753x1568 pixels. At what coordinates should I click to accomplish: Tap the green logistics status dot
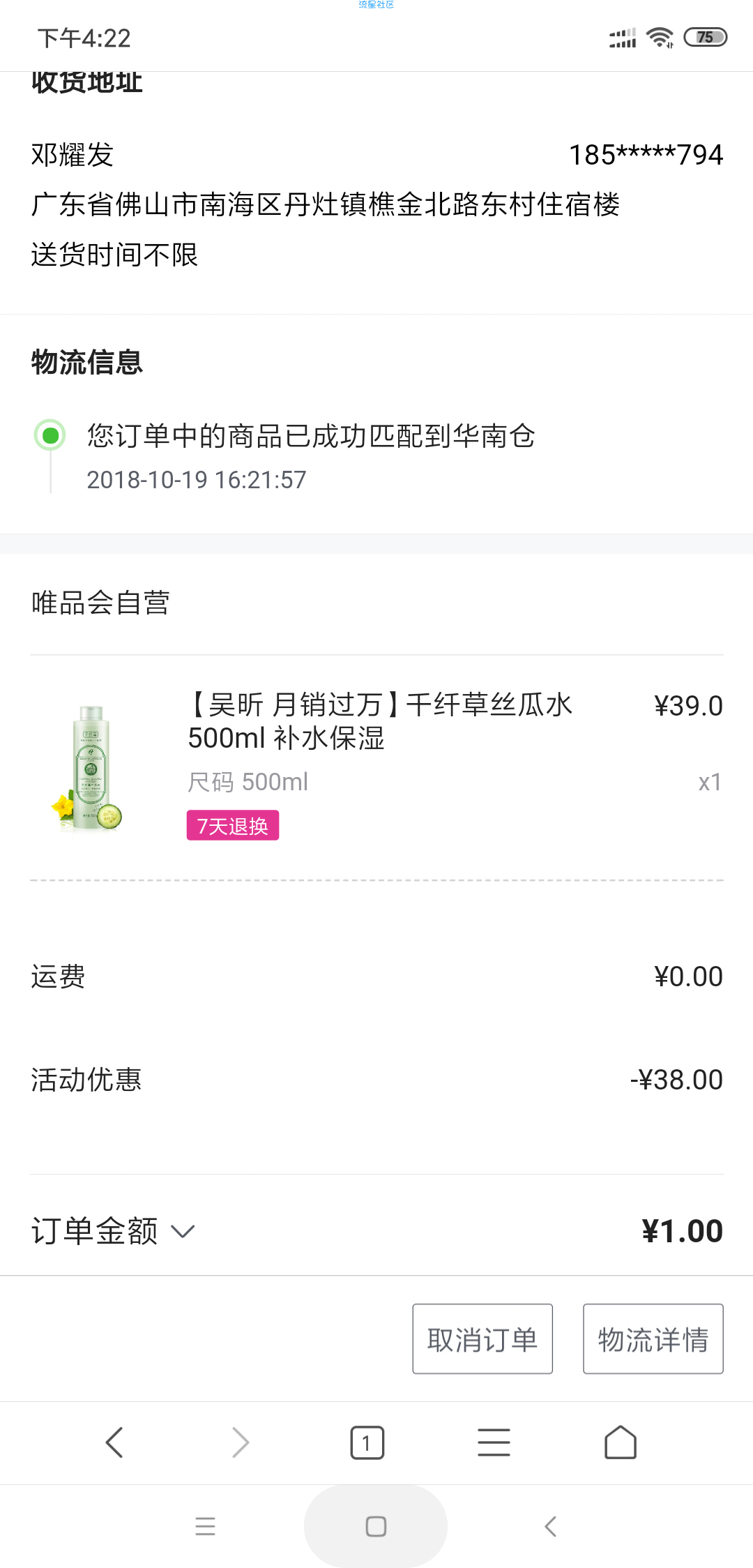(50, 435)
